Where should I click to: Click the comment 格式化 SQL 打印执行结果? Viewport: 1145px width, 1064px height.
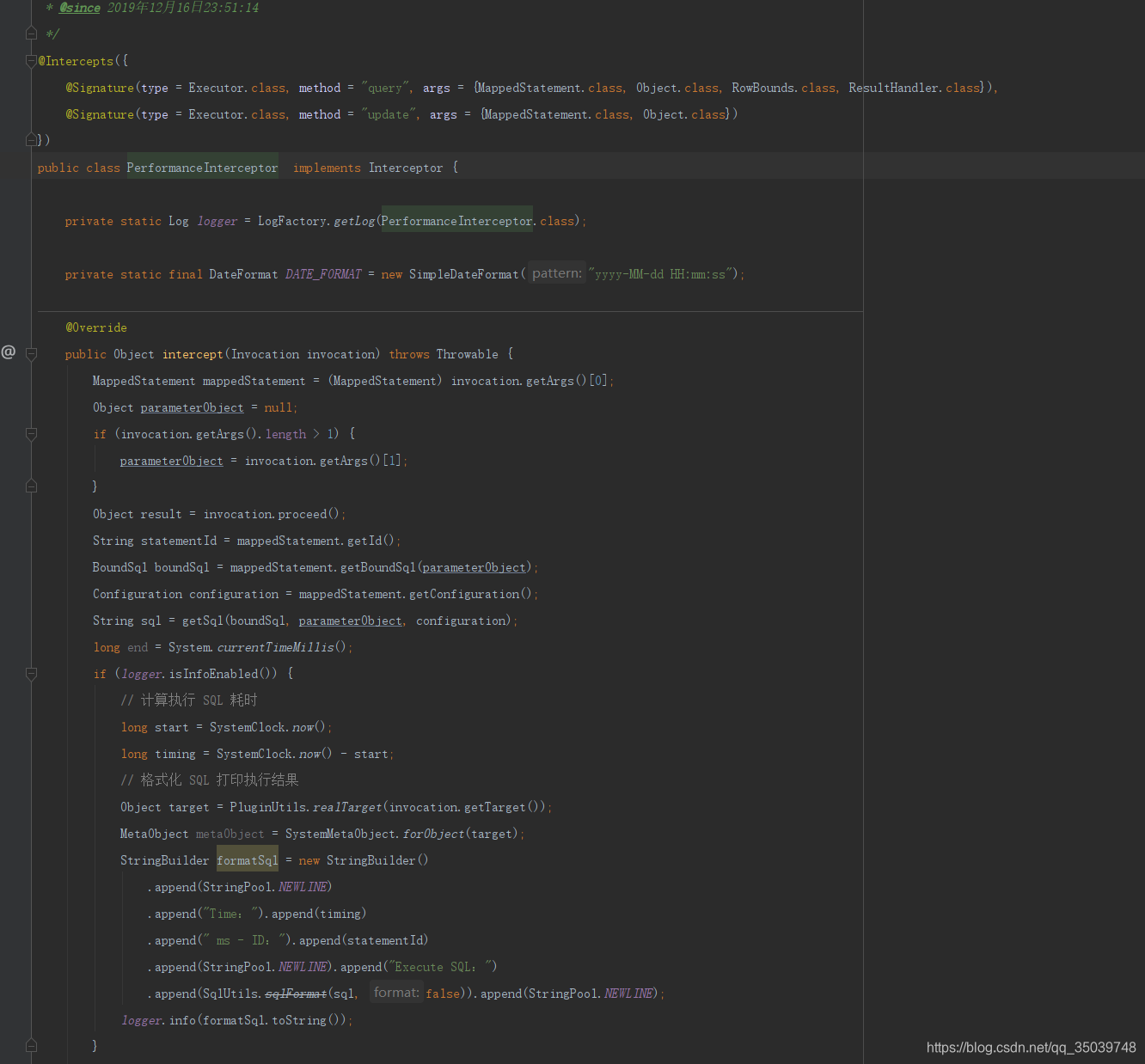coord(210,780)
